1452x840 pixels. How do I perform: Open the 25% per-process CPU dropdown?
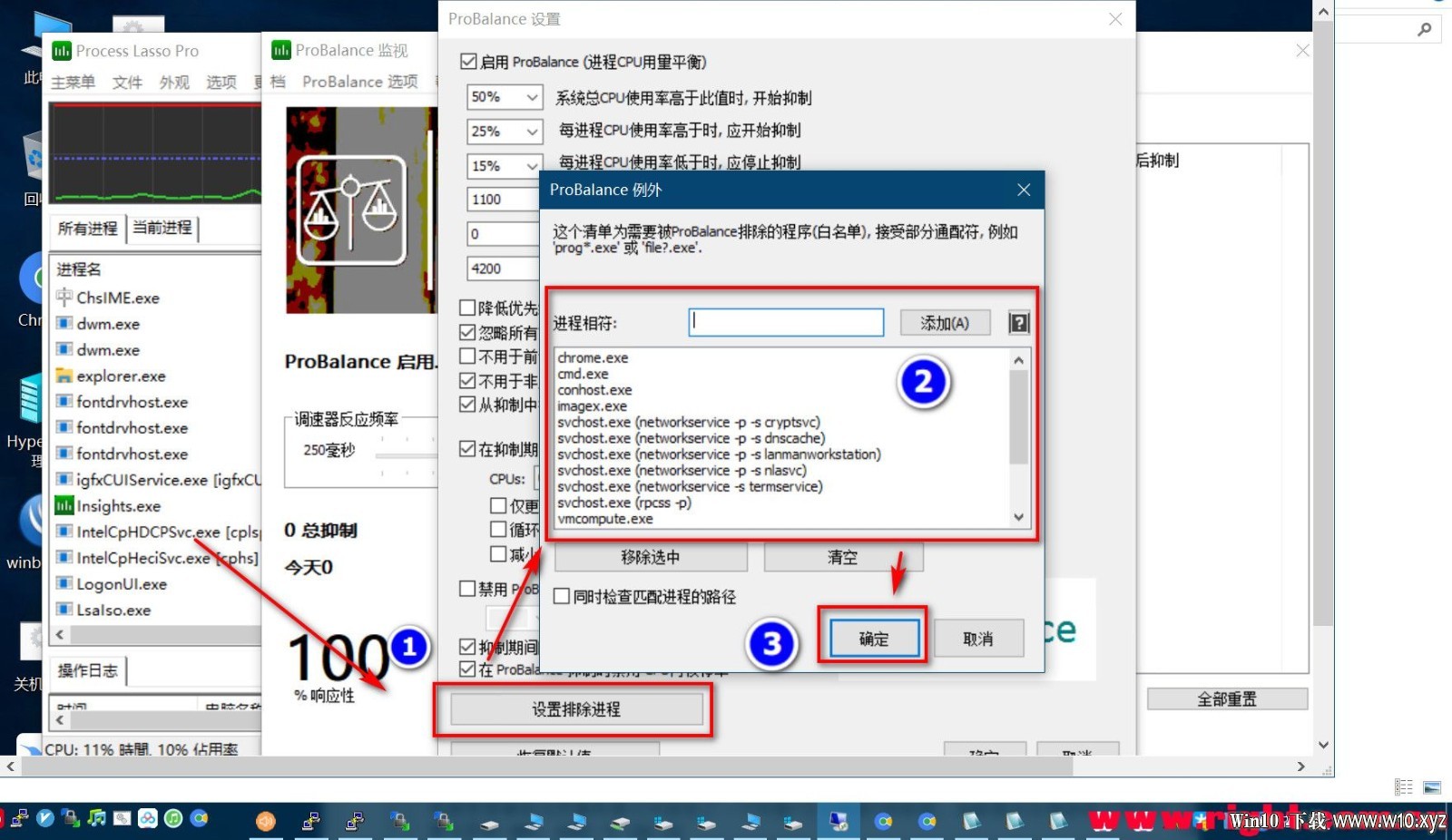tap(532, 132)
